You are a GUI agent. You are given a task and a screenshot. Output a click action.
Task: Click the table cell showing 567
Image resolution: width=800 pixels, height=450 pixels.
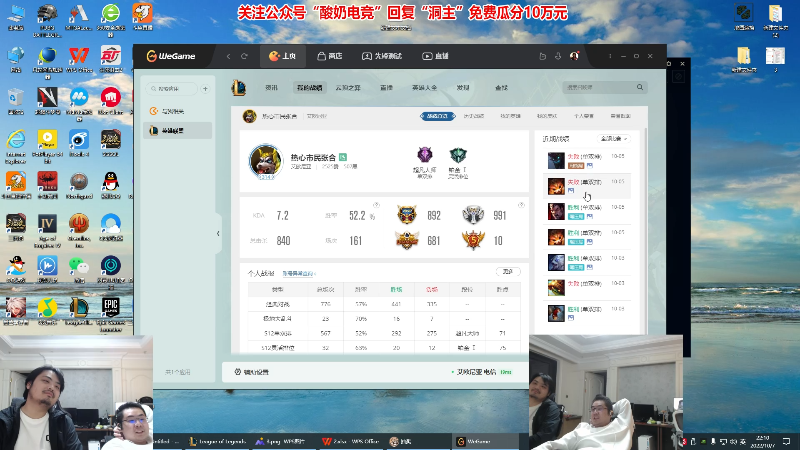326,333
